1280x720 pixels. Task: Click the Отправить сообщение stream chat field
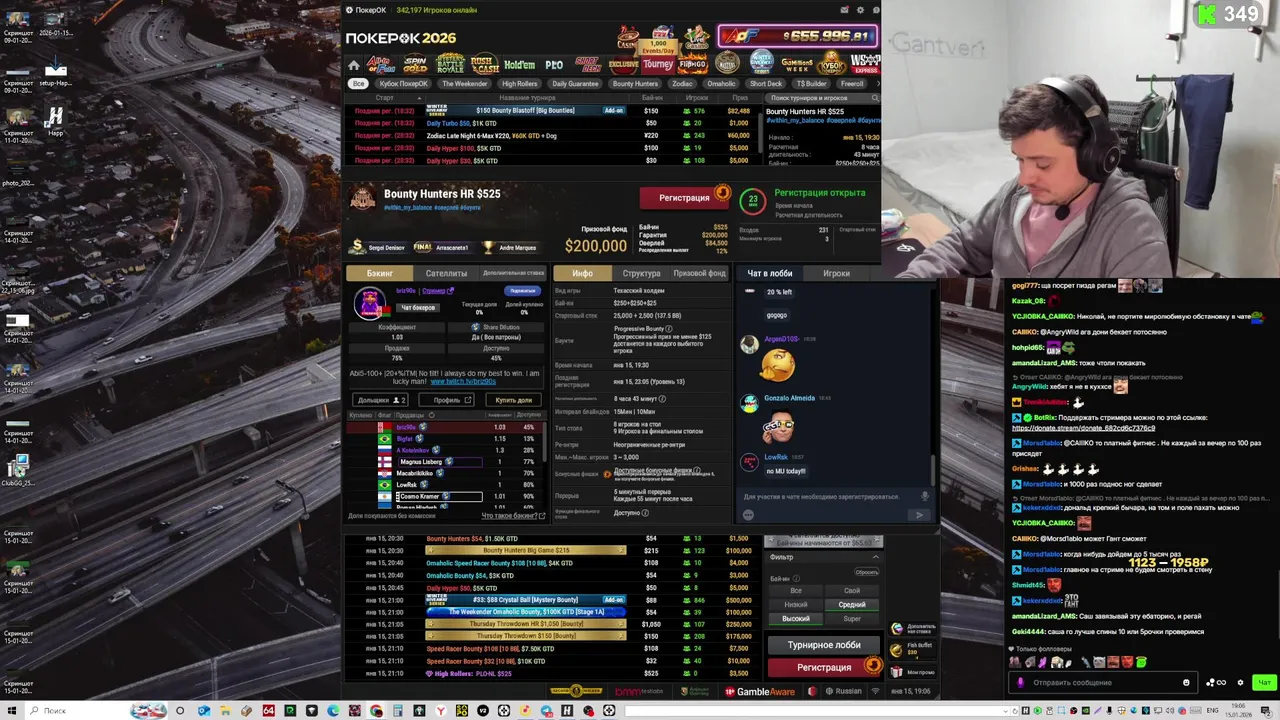pyautogui.click(x=1102, y=682)
